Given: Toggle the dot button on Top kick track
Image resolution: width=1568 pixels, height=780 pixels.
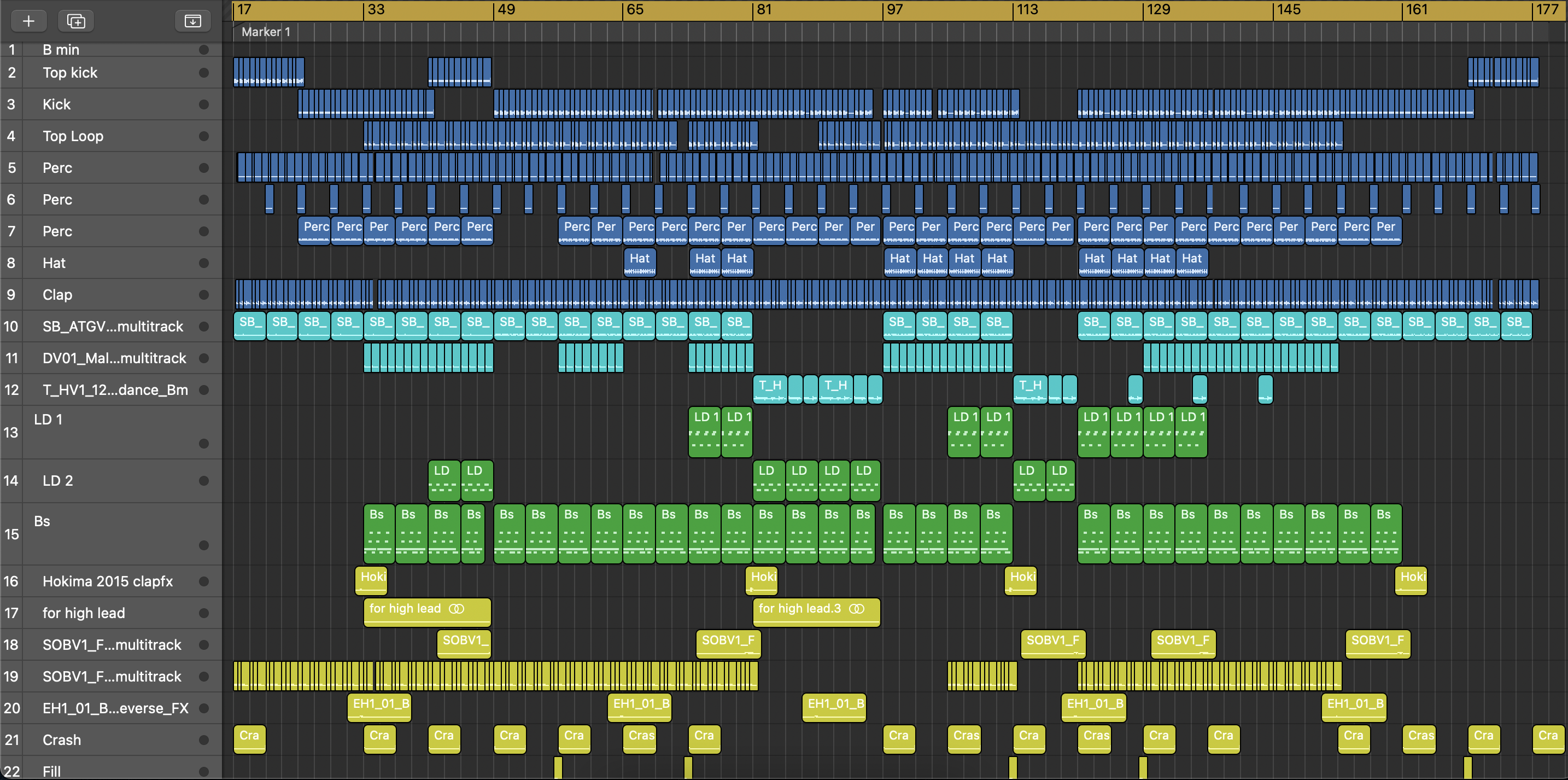Looking at the screenshot, I should point(204,73).
